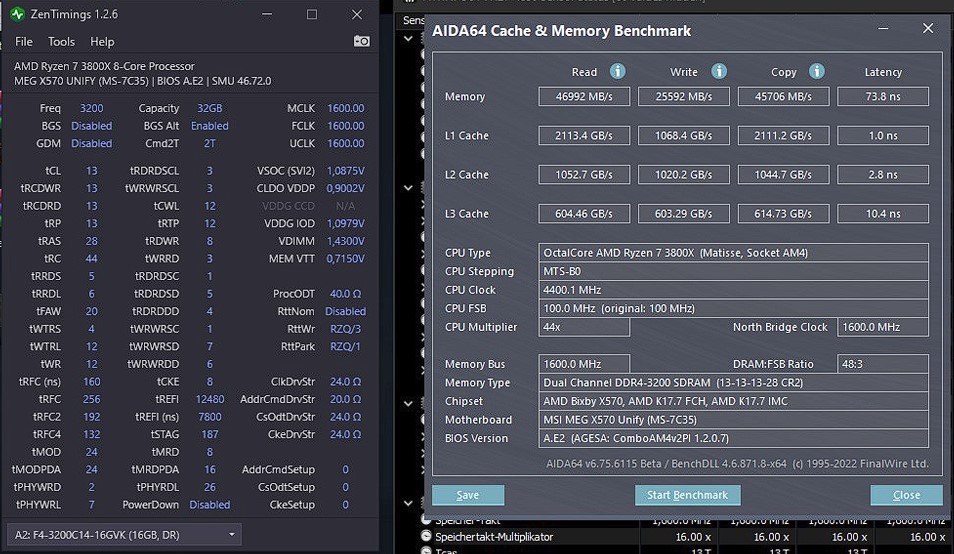This screenshot has height=554, width=954.
Task: Click the info icon next to Copy
Action: pyautogui.click(x=816, y=71)
